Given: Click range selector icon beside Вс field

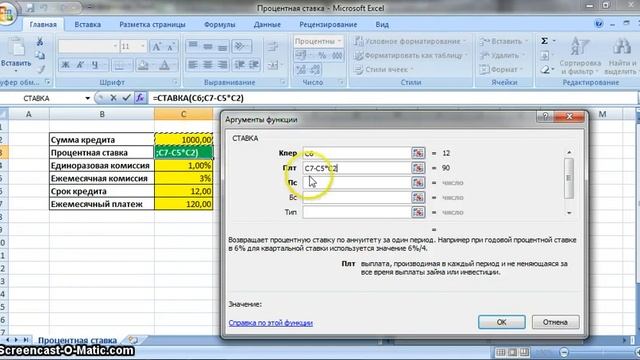Looking at the screenshot, I should 418,197.
